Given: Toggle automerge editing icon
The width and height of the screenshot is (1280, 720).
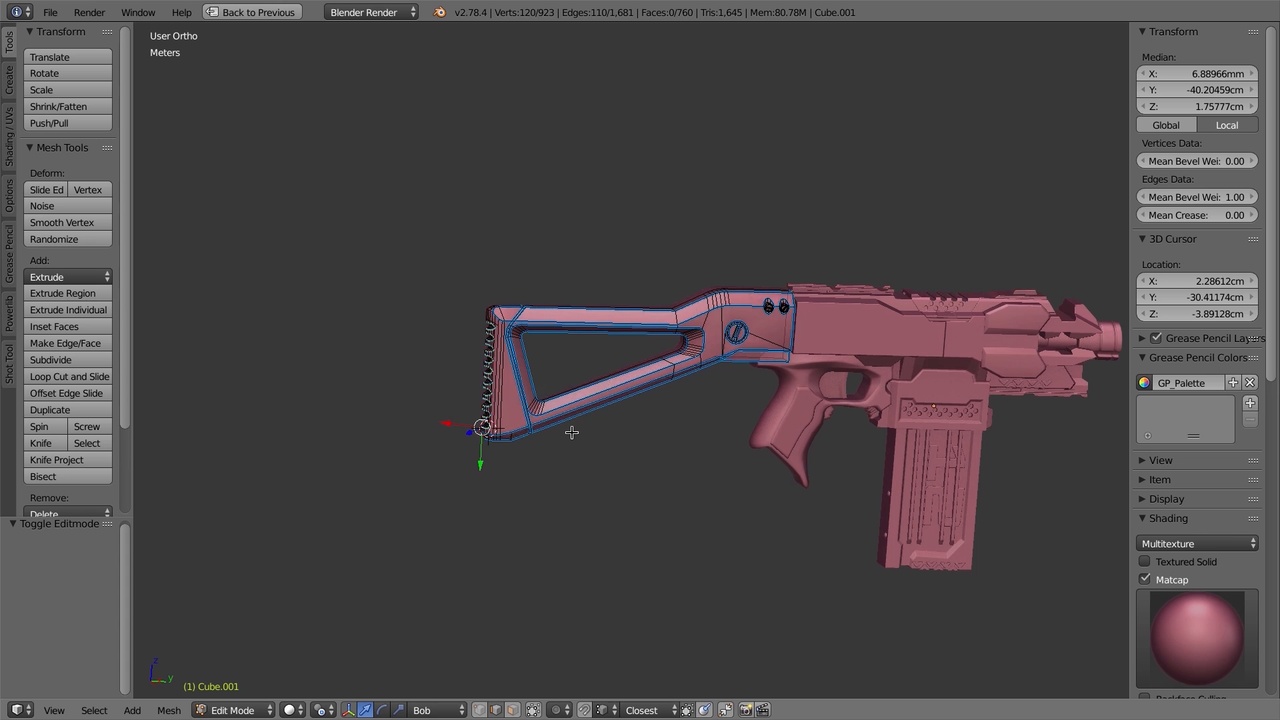Looking at the screenshot, I should click(726, 710).
